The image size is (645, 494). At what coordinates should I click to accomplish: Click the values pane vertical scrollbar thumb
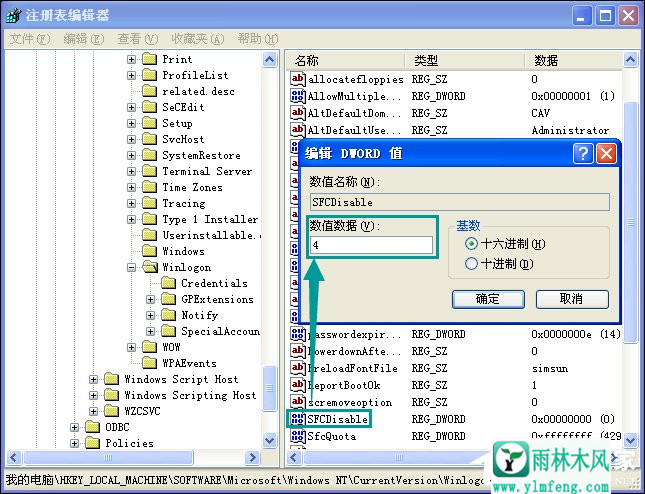[631, 222]
